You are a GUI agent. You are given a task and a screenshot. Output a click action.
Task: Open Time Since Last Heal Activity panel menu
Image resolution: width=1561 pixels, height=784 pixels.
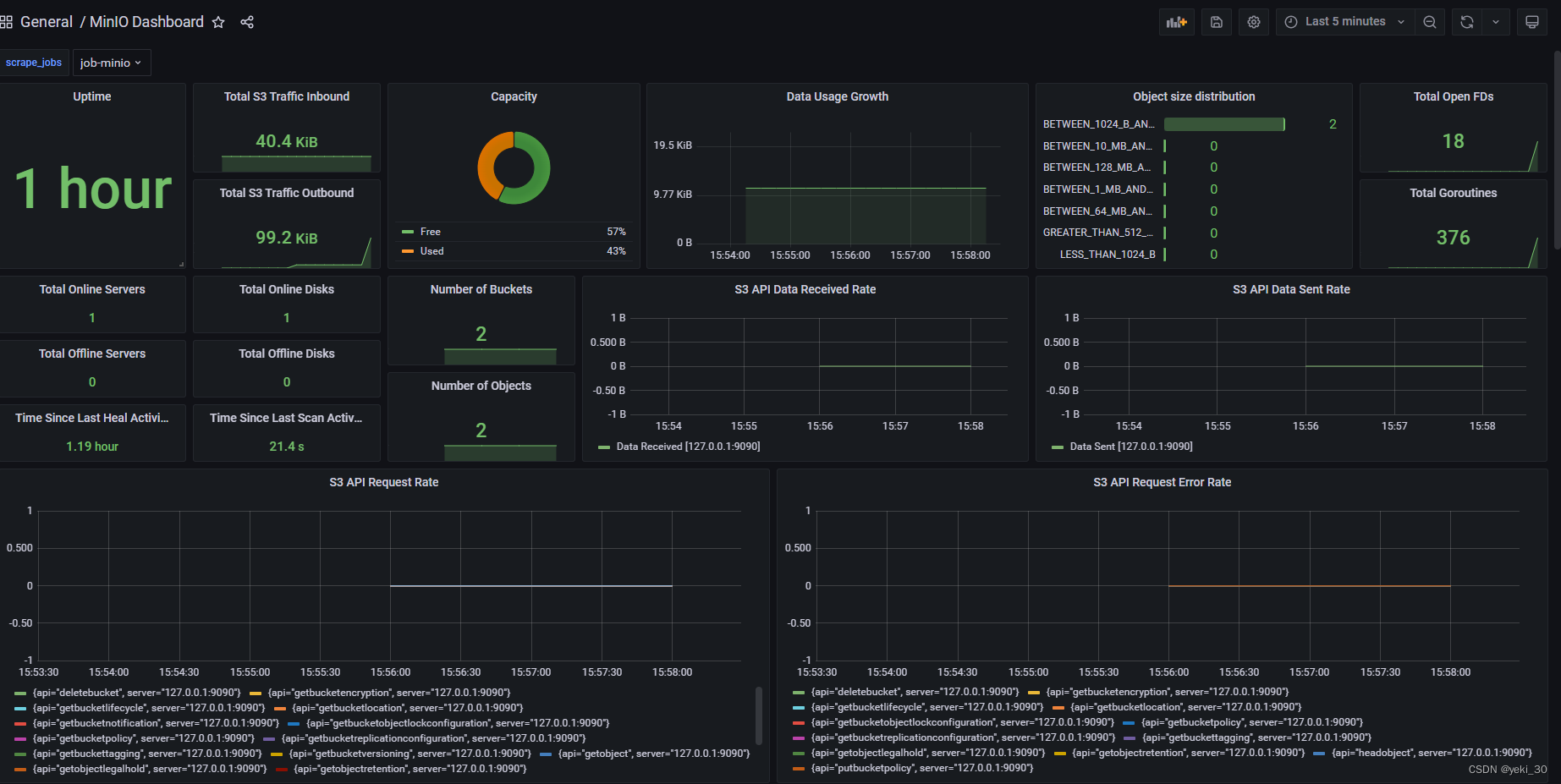(x=92, y=418)
